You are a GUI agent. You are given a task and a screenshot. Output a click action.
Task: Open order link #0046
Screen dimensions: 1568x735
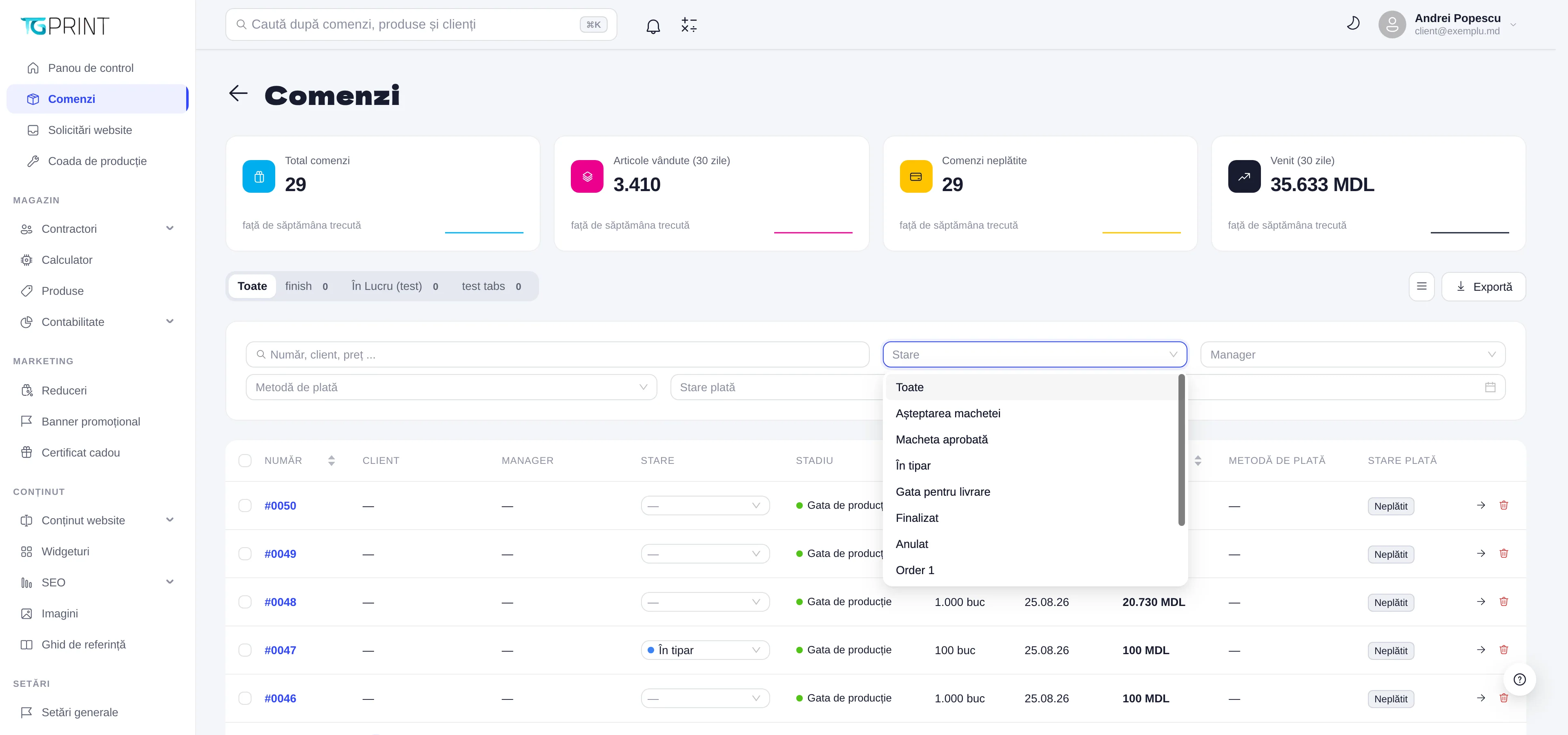280,699
